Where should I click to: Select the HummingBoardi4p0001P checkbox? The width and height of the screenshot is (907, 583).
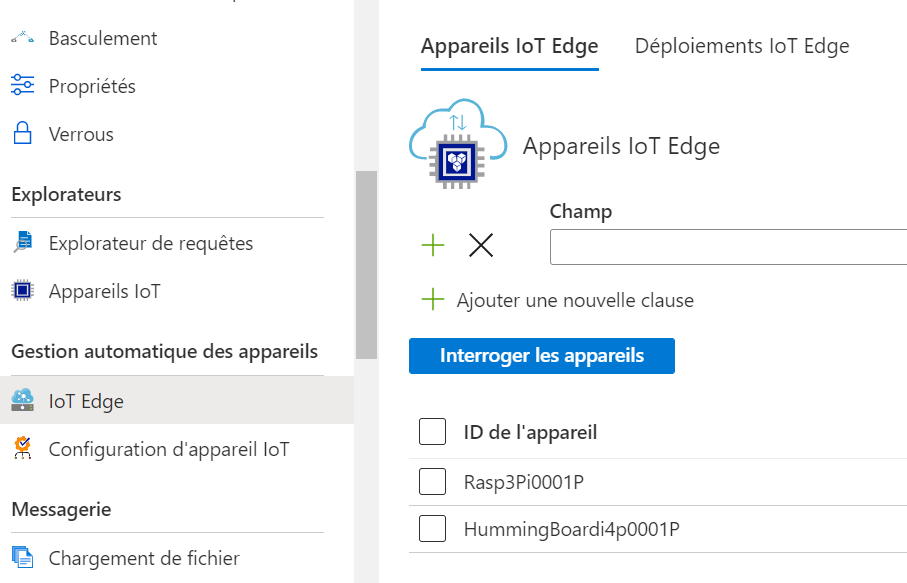(432, 528)
